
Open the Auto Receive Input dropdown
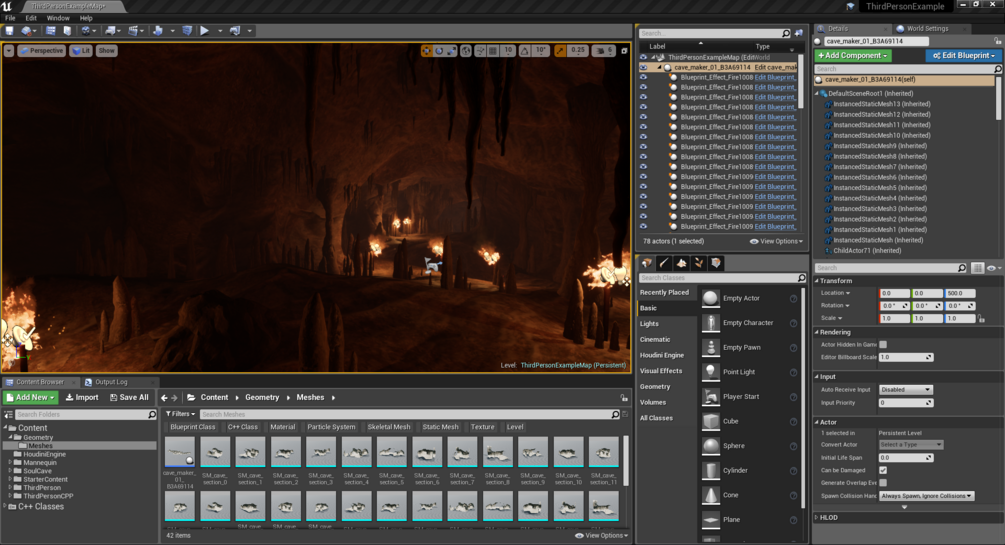point(905,390)
